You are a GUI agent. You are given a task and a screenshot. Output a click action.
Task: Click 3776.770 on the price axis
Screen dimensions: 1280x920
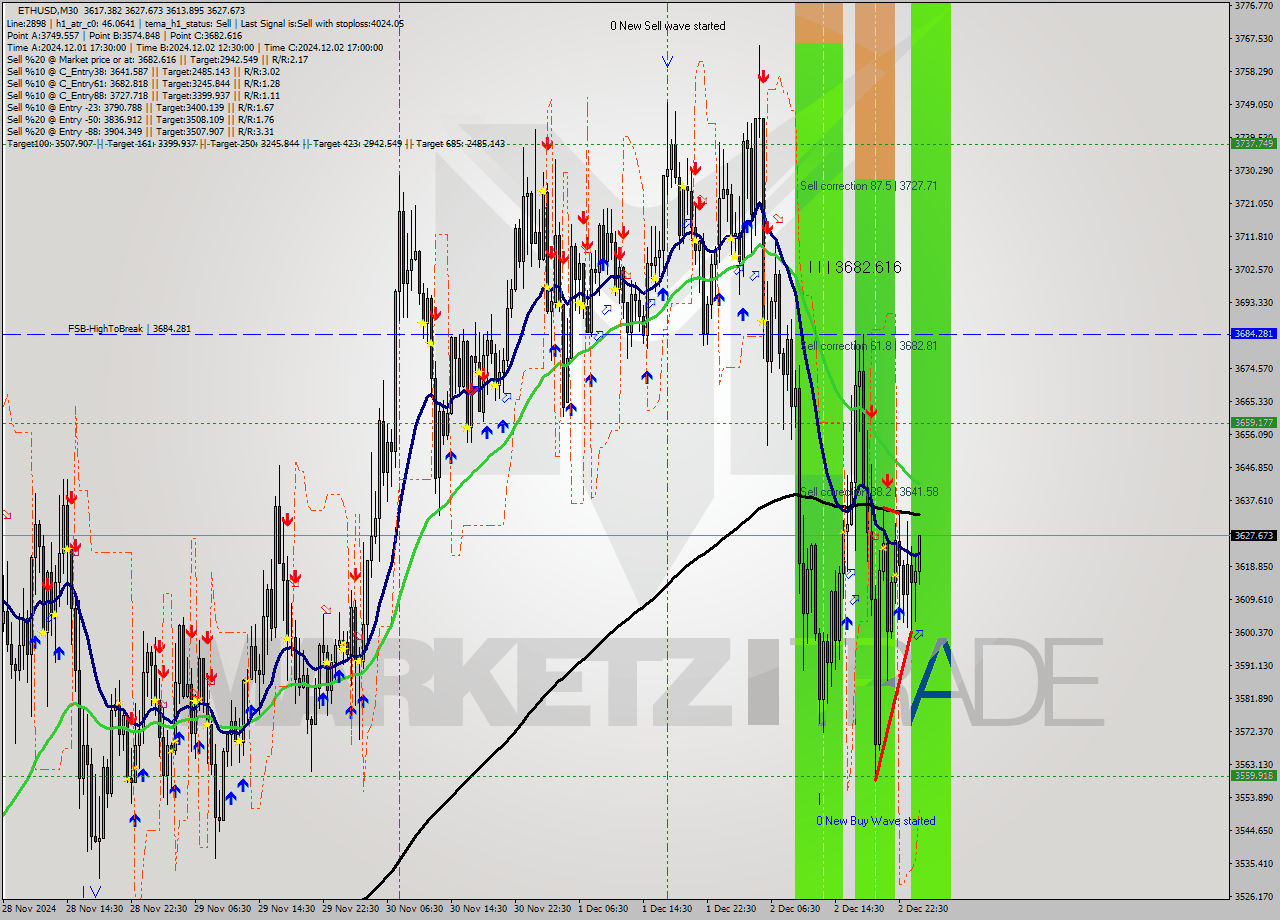point(1254,5)
